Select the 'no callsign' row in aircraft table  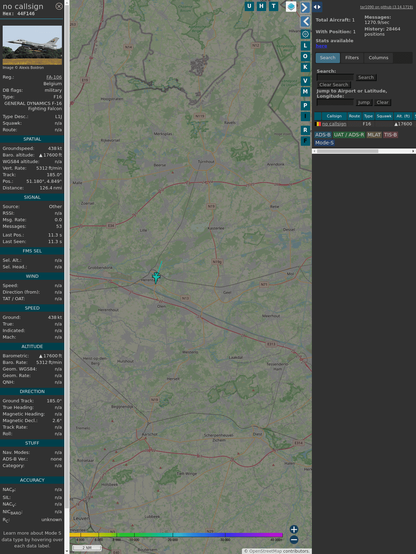(365, 124)
